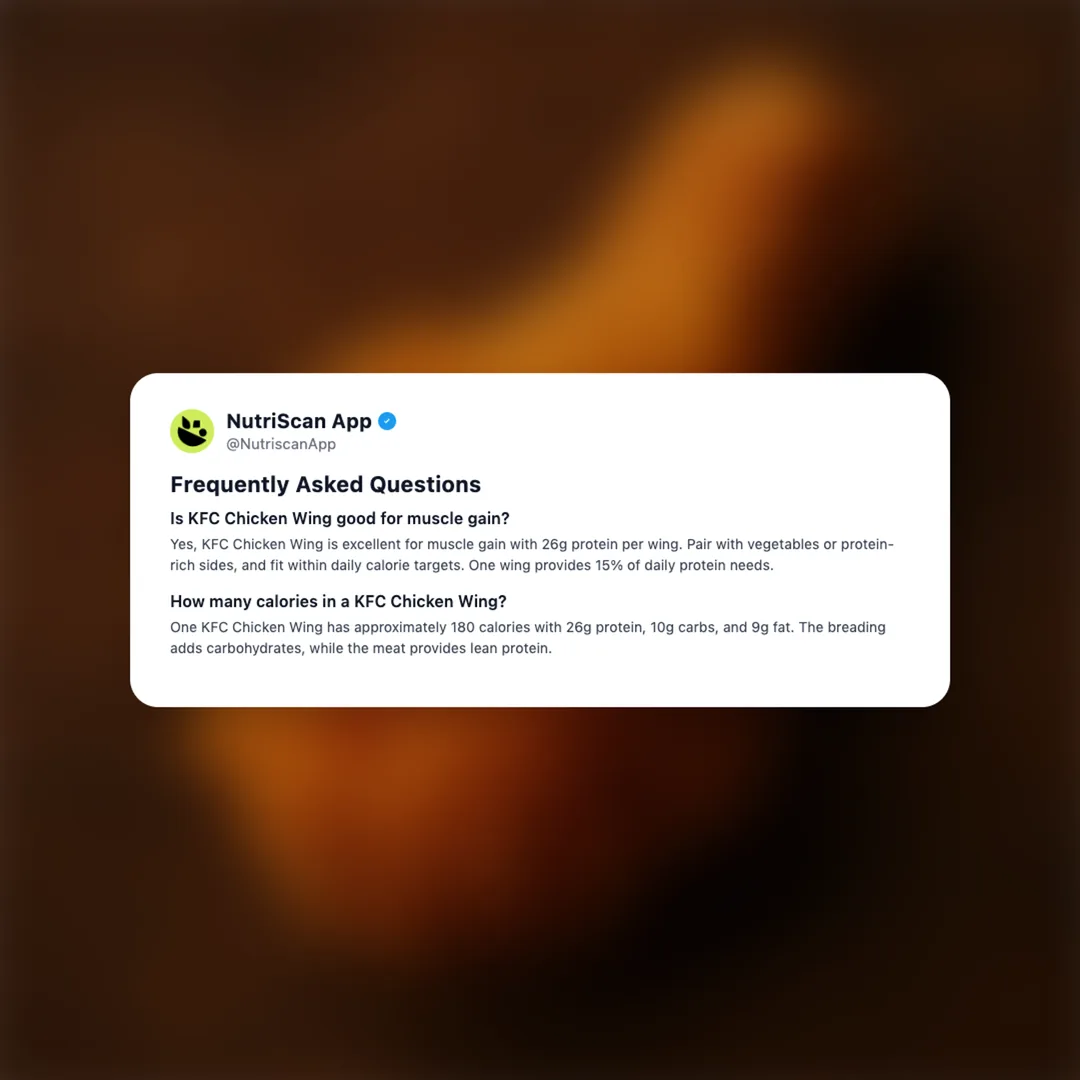Select the Frequently Asked Questions heading
Viewport: 1080px width, 1080px height.
click(325, 484)
